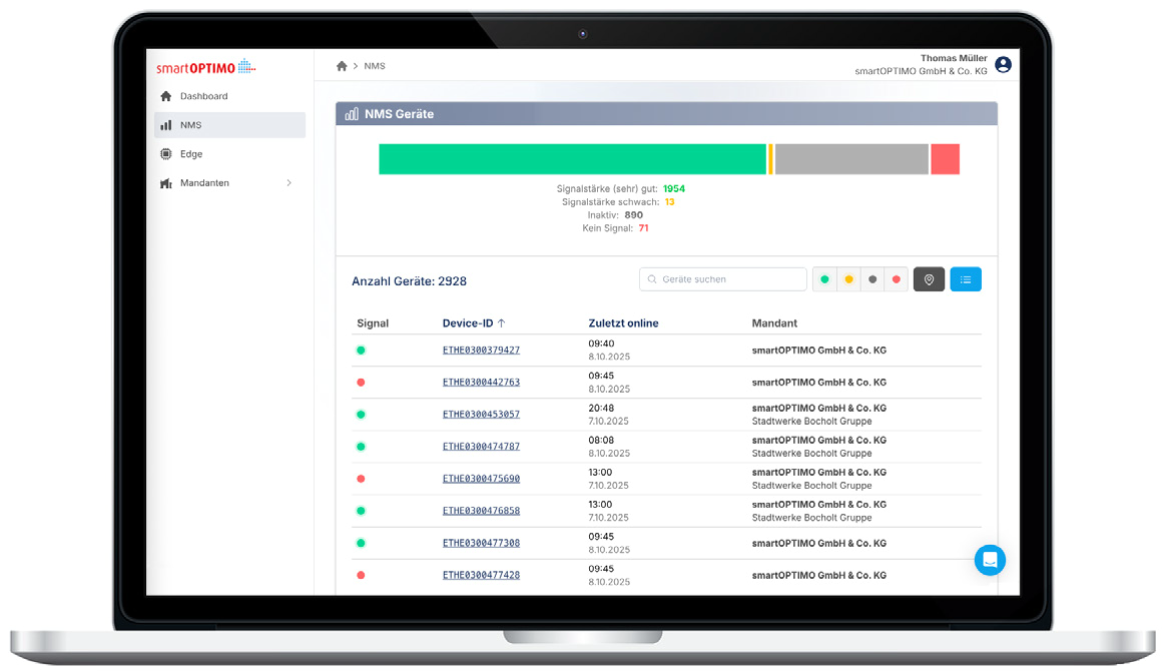Viewport: 1166px width, 671px height.
Task: Click the smartOPTIMO logo
Action: tap(206, 68)
